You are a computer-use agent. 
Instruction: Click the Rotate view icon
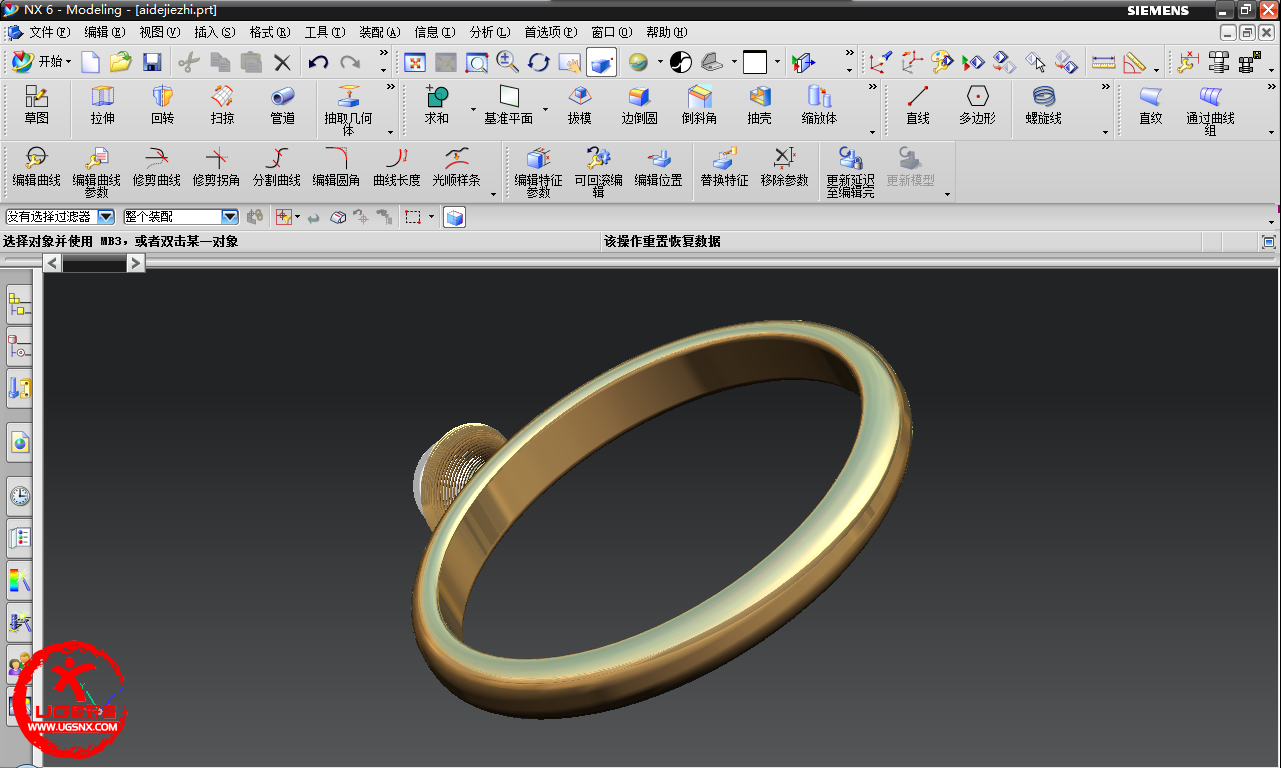(539, 63)
